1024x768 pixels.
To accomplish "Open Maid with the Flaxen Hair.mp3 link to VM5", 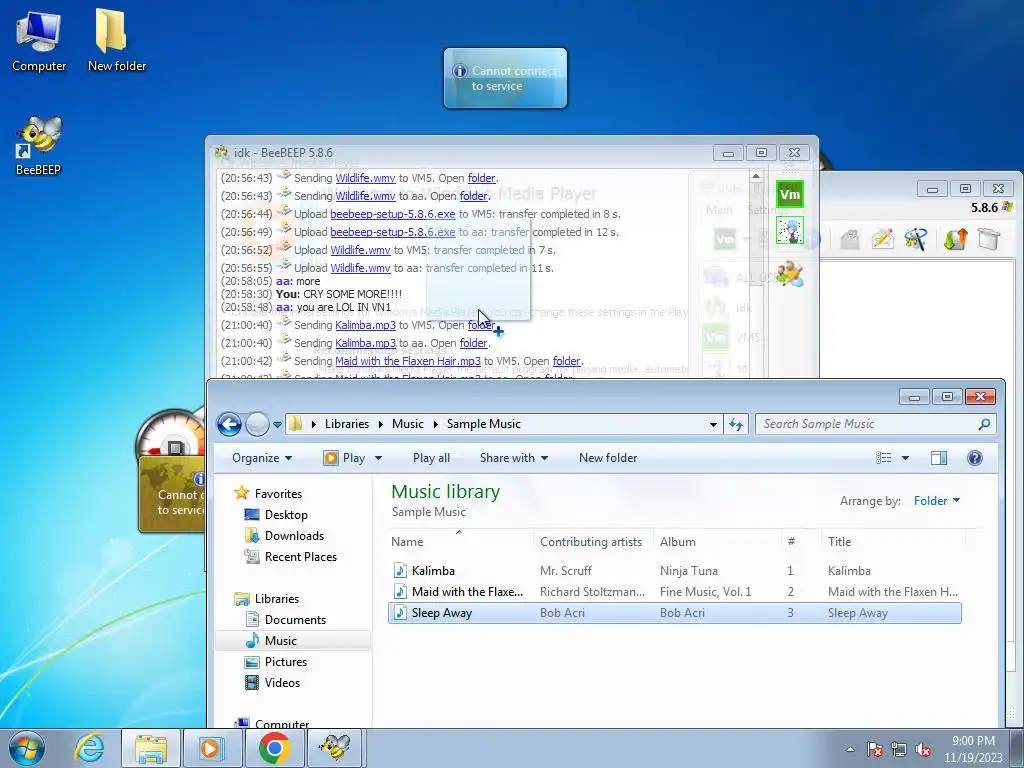I will point(408,361).
